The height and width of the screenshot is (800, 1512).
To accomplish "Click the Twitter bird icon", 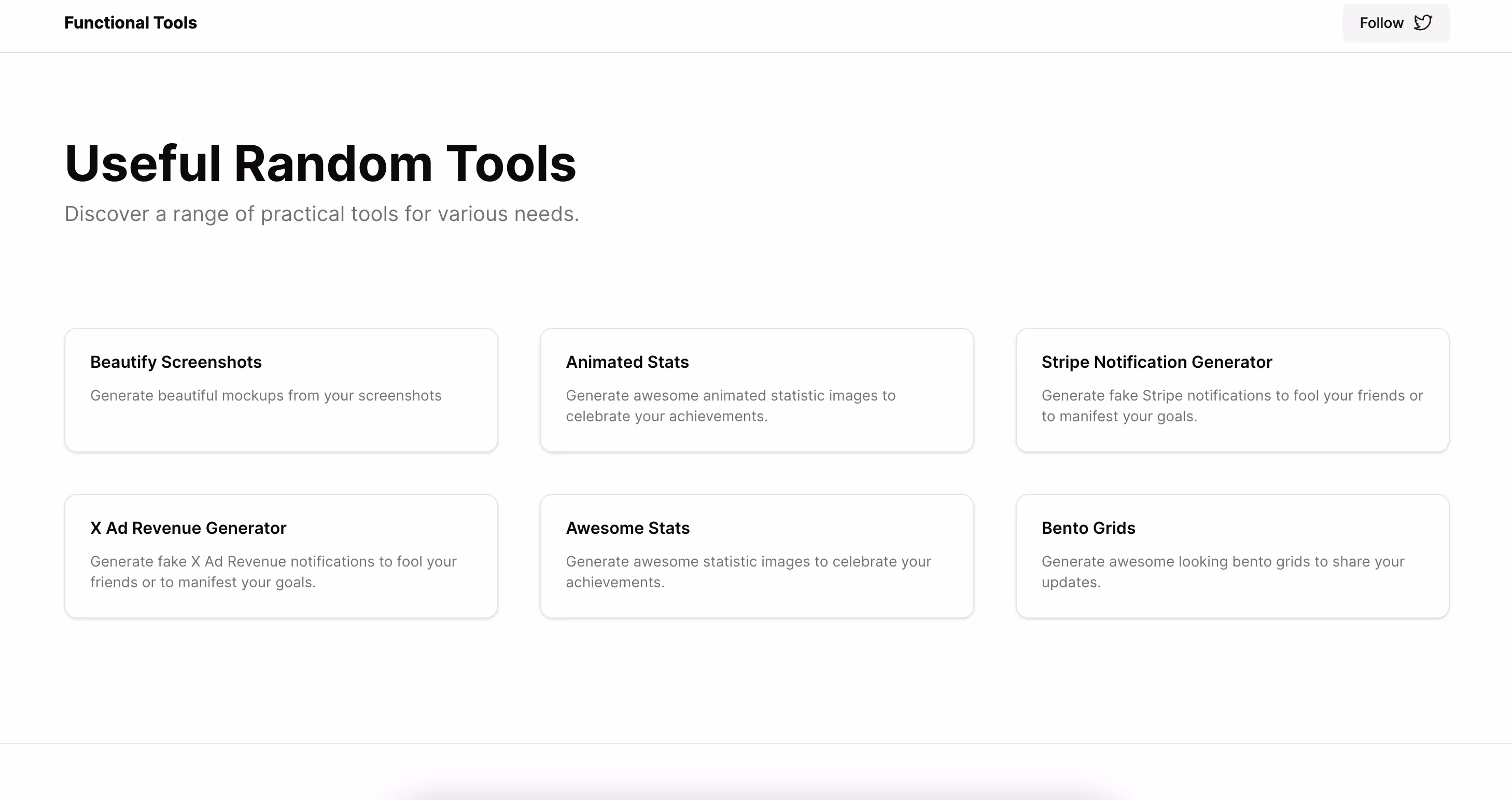I will [1423, 23].
